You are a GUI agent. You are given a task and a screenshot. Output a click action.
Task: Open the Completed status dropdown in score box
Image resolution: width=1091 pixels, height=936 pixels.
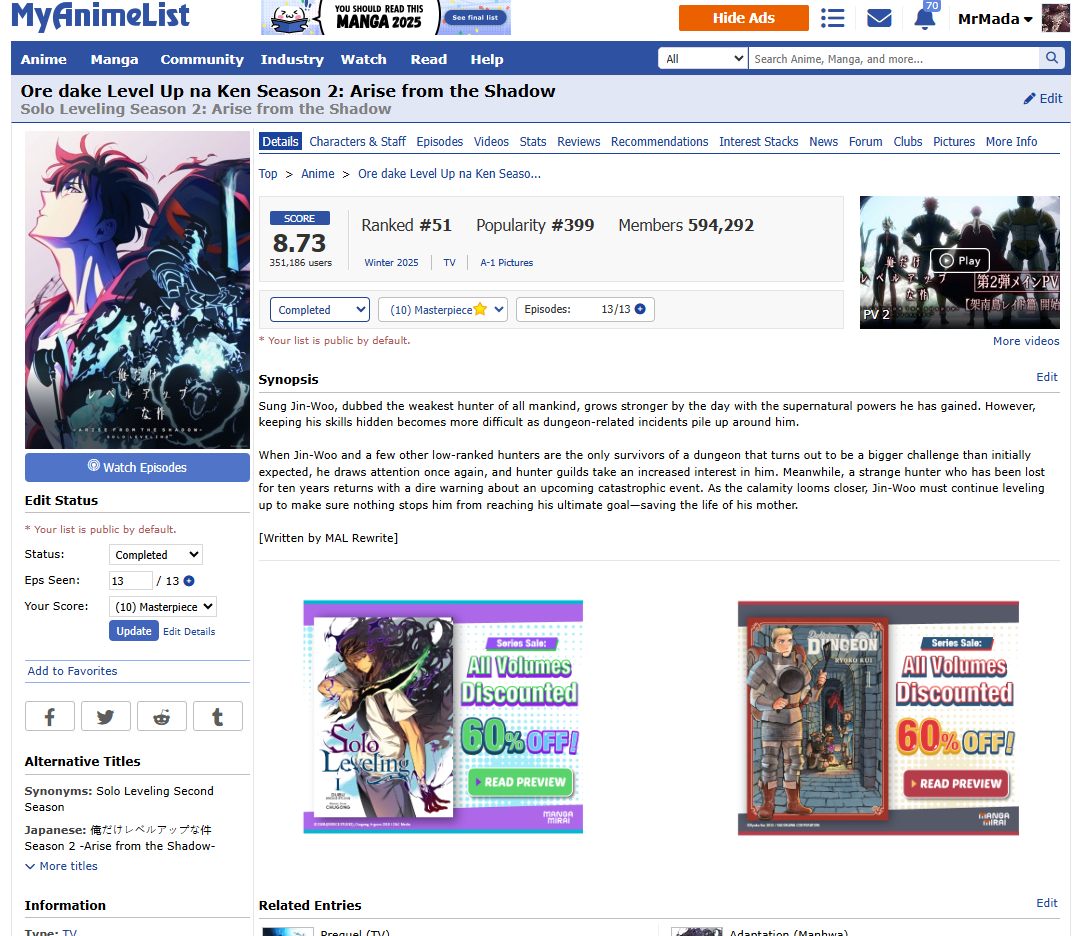320,310
